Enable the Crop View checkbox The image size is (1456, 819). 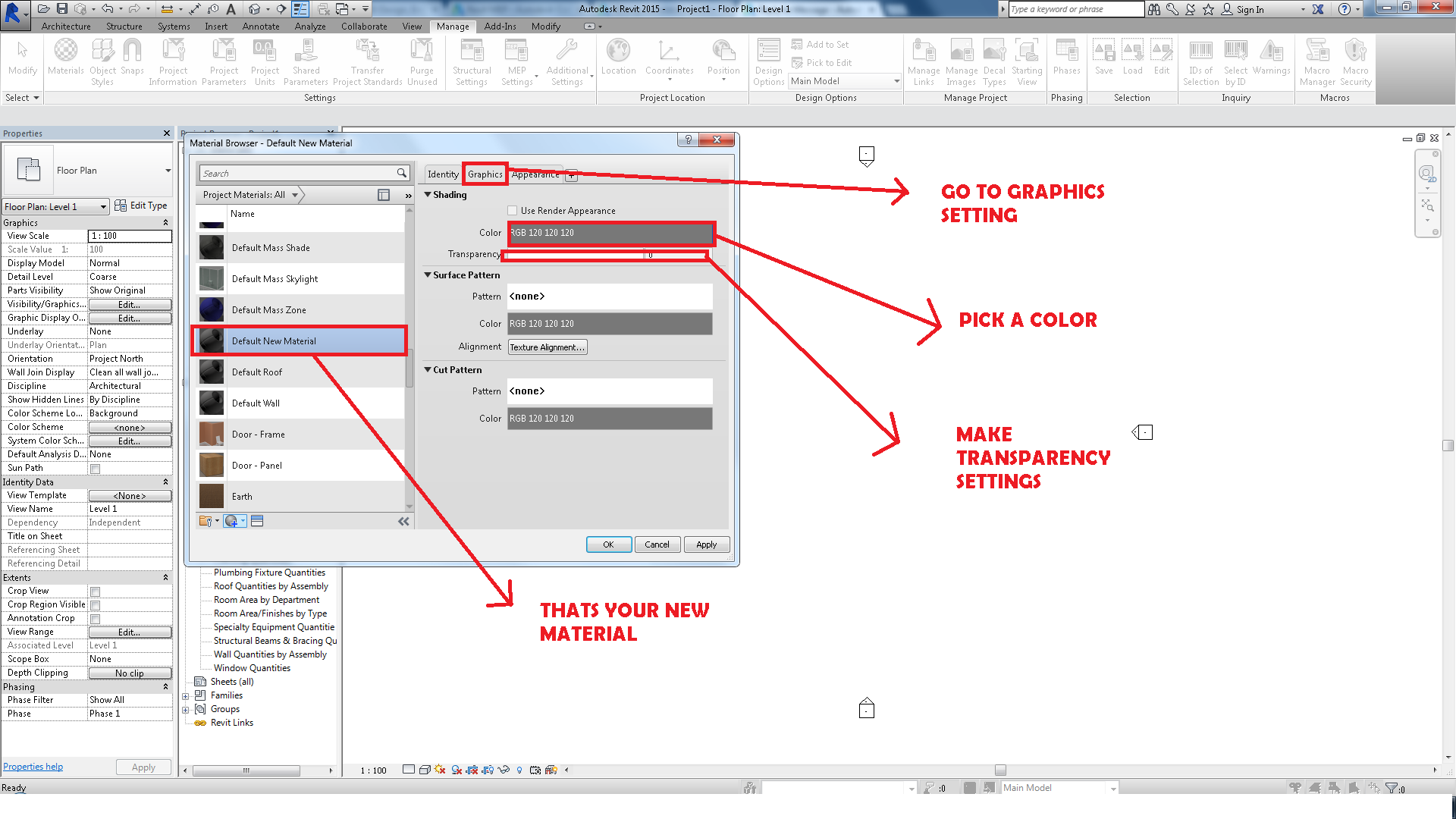click(94, 591)
